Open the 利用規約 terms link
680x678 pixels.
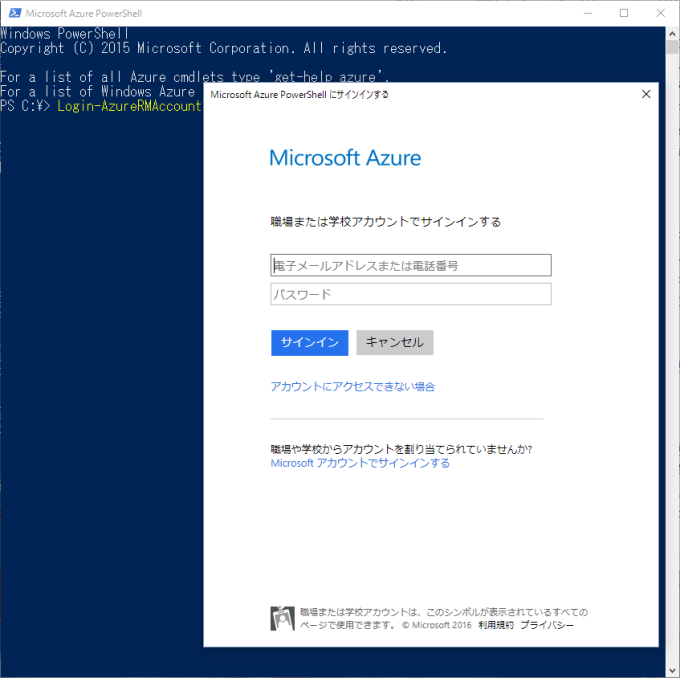tap(496, 625)
